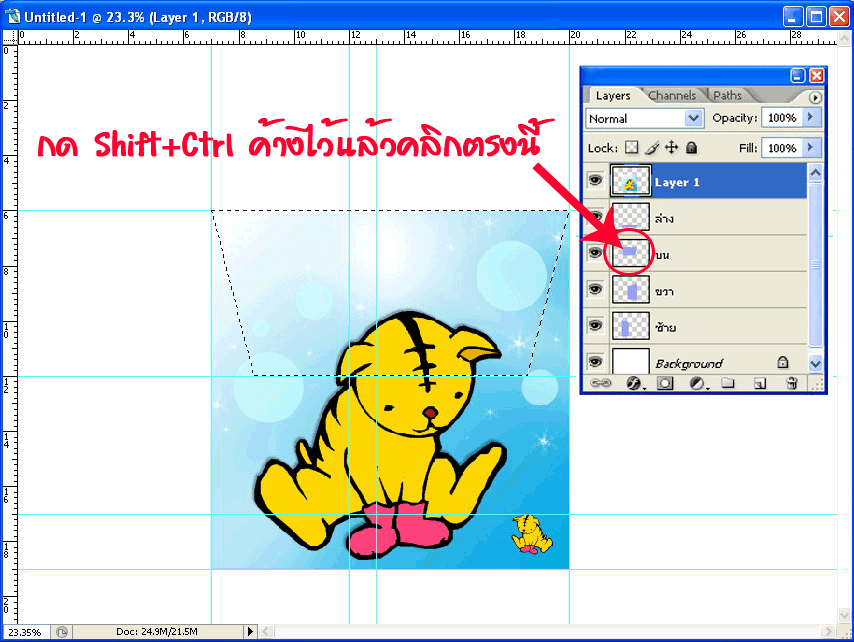Viewport: 854px width, 642px height.
Task: Hide the ซ้าย layer
Action: pos(595,325)
